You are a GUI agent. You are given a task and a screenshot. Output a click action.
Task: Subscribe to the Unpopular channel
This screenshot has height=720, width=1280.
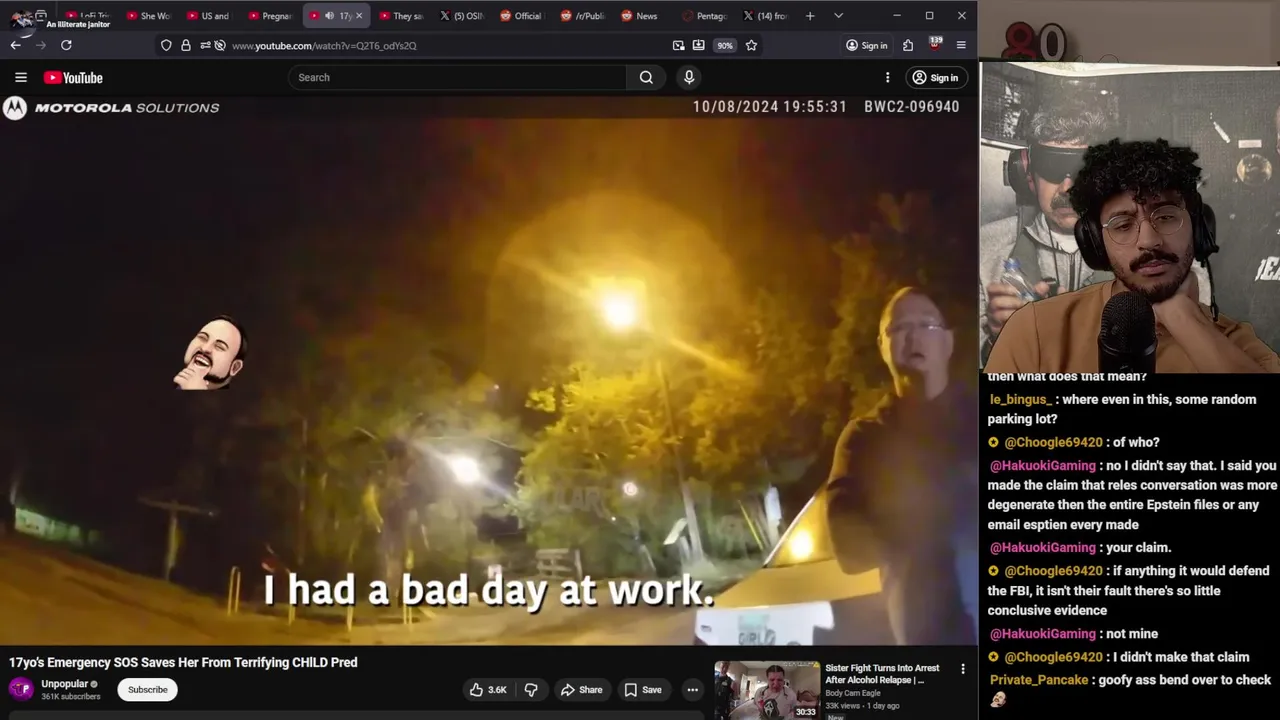147,690
